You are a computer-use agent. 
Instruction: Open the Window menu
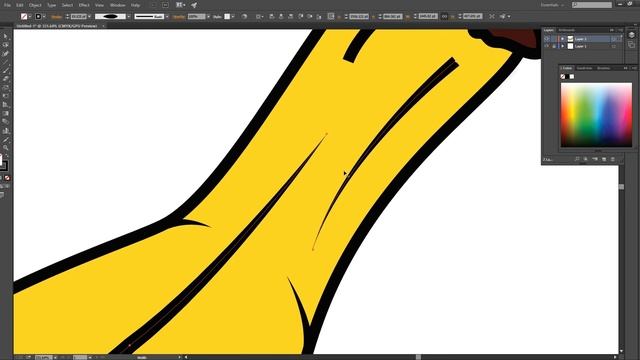[118, 5]
